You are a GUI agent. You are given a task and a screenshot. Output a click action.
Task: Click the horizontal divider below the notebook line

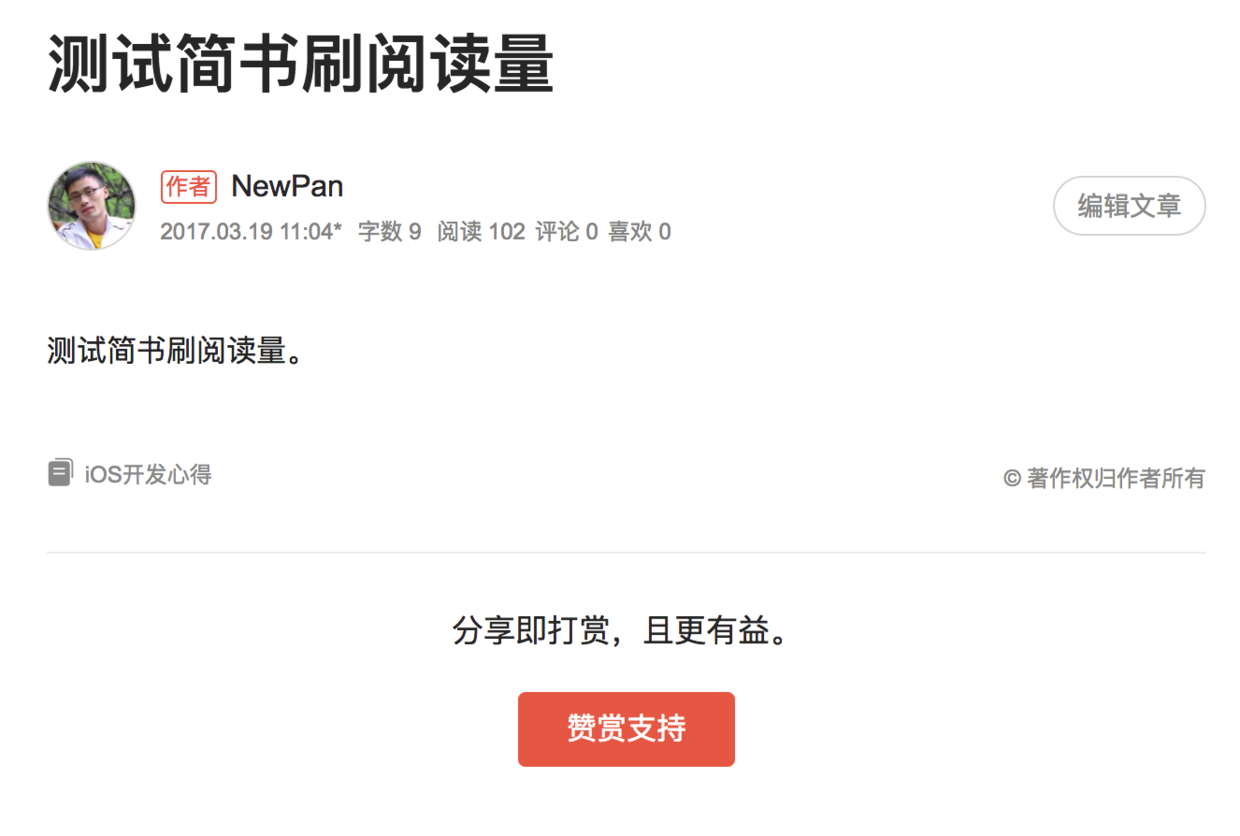(626, 552)
